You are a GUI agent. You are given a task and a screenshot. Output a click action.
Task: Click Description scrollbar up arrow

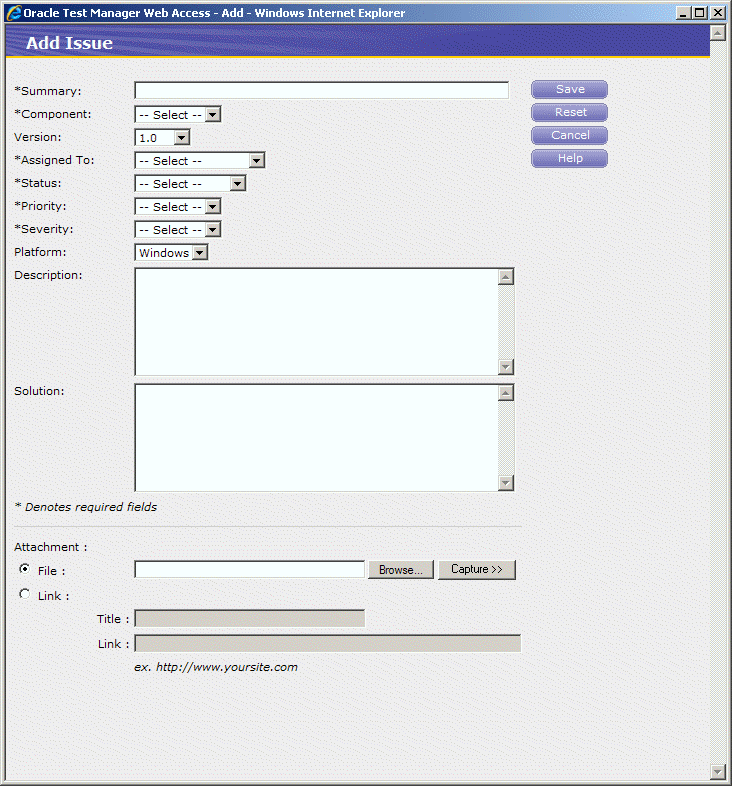tap(506, 277)
